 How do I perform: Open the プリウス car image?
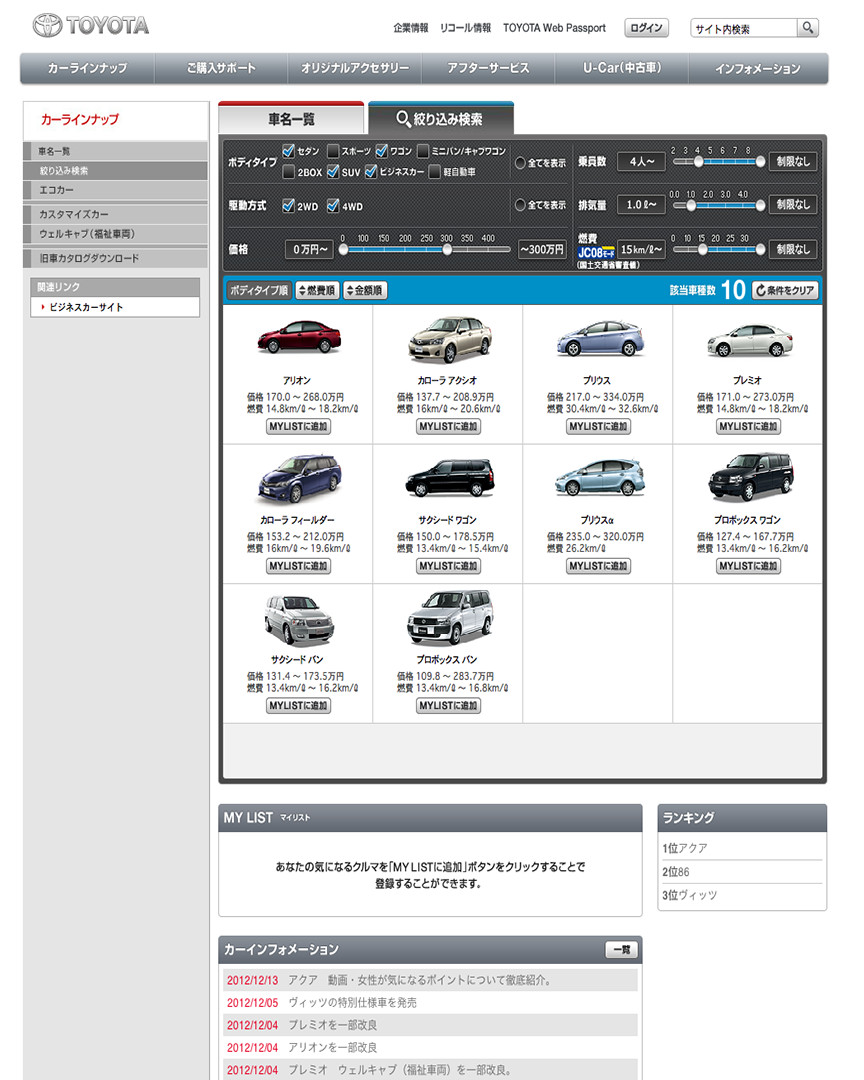[x=599, y=338]
